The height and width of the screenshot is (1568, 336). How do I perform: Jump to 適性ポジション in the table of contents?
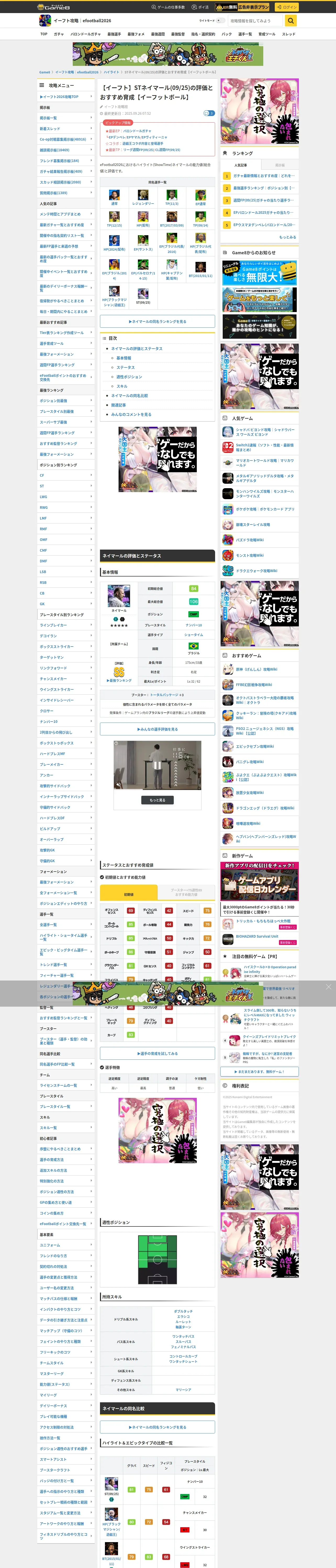coord(129,377)
